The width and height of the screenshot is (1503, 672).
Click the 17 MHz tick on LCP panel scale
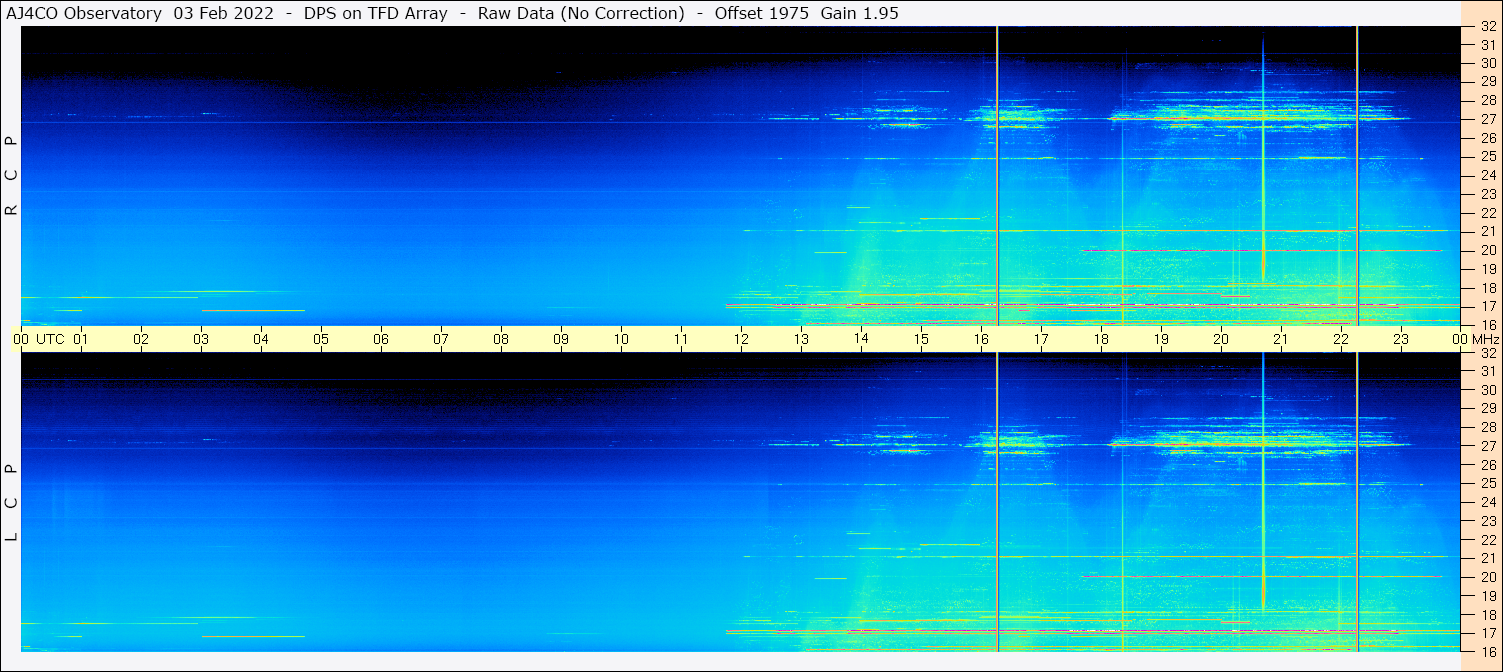1488,633
